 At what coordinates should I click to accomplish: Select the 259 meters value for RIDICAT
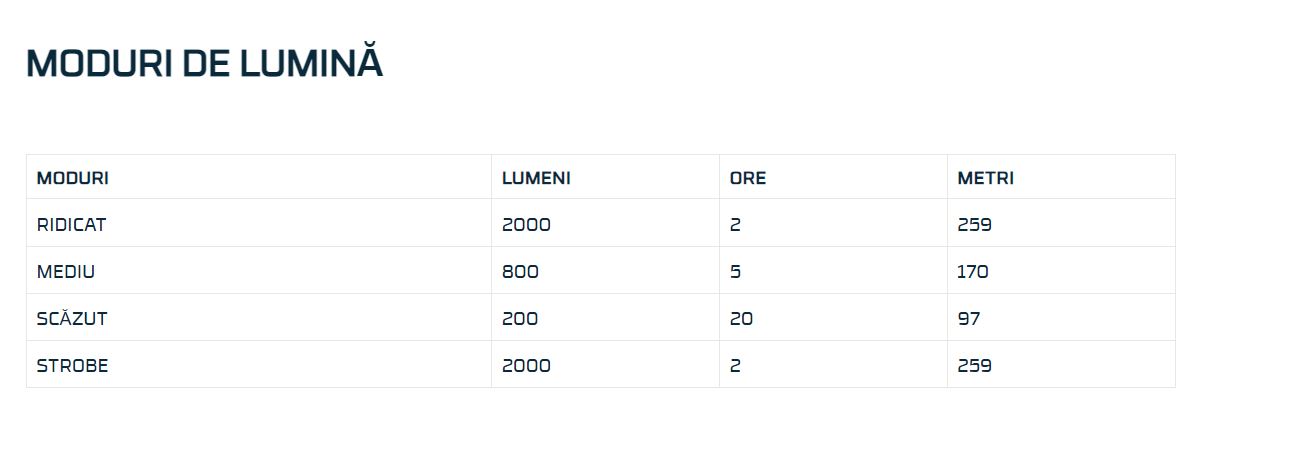[974, 225]
